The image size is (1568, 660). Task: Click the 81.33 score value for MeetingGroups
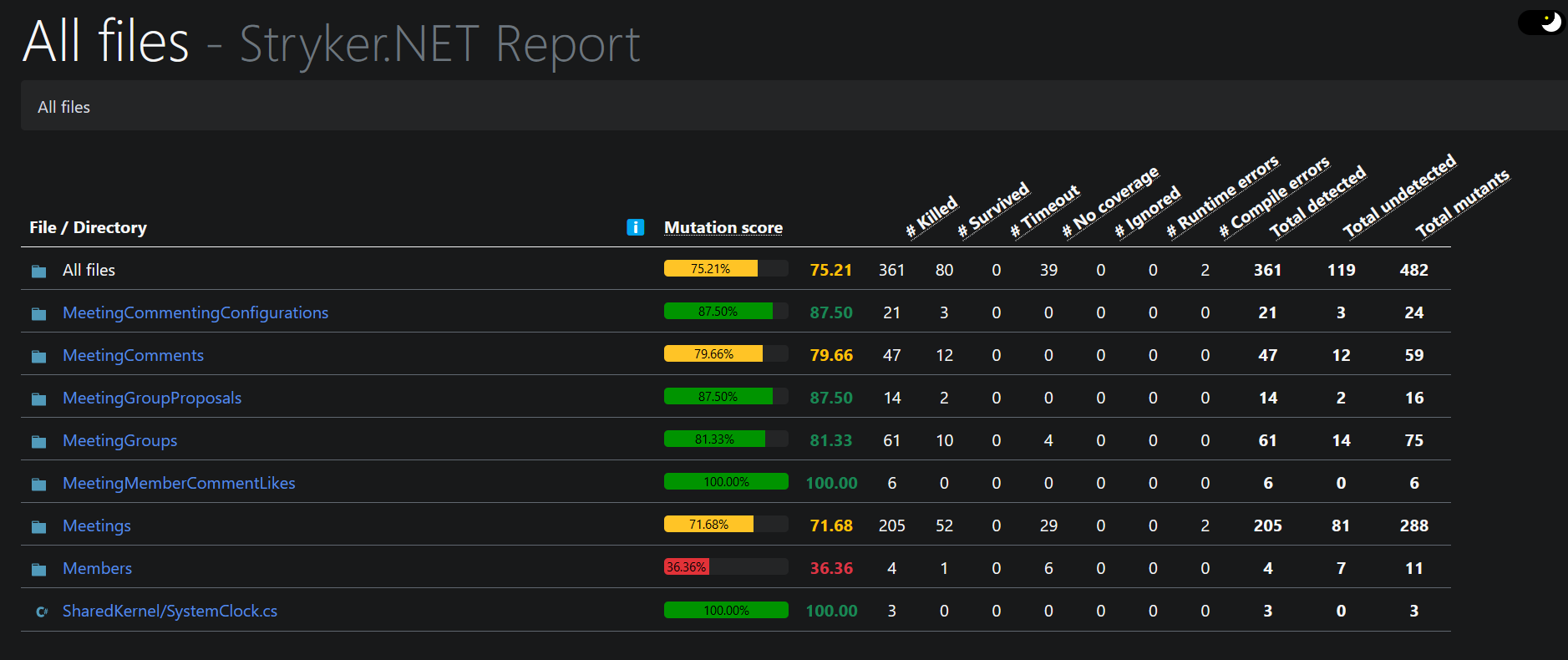[831, 440]
